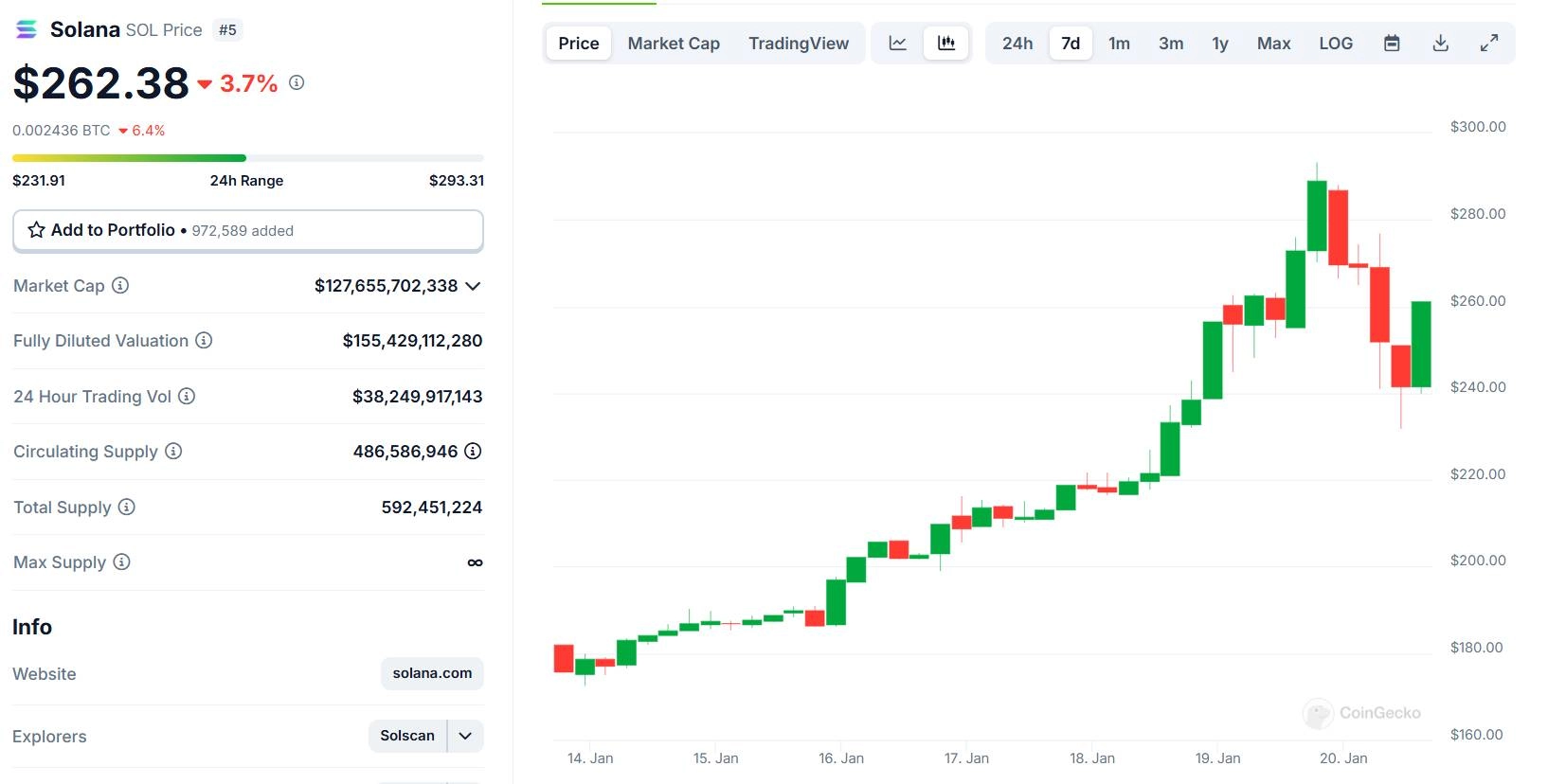Download the chart data
Screen dimensions: 1548x784
pos(1440,44)
